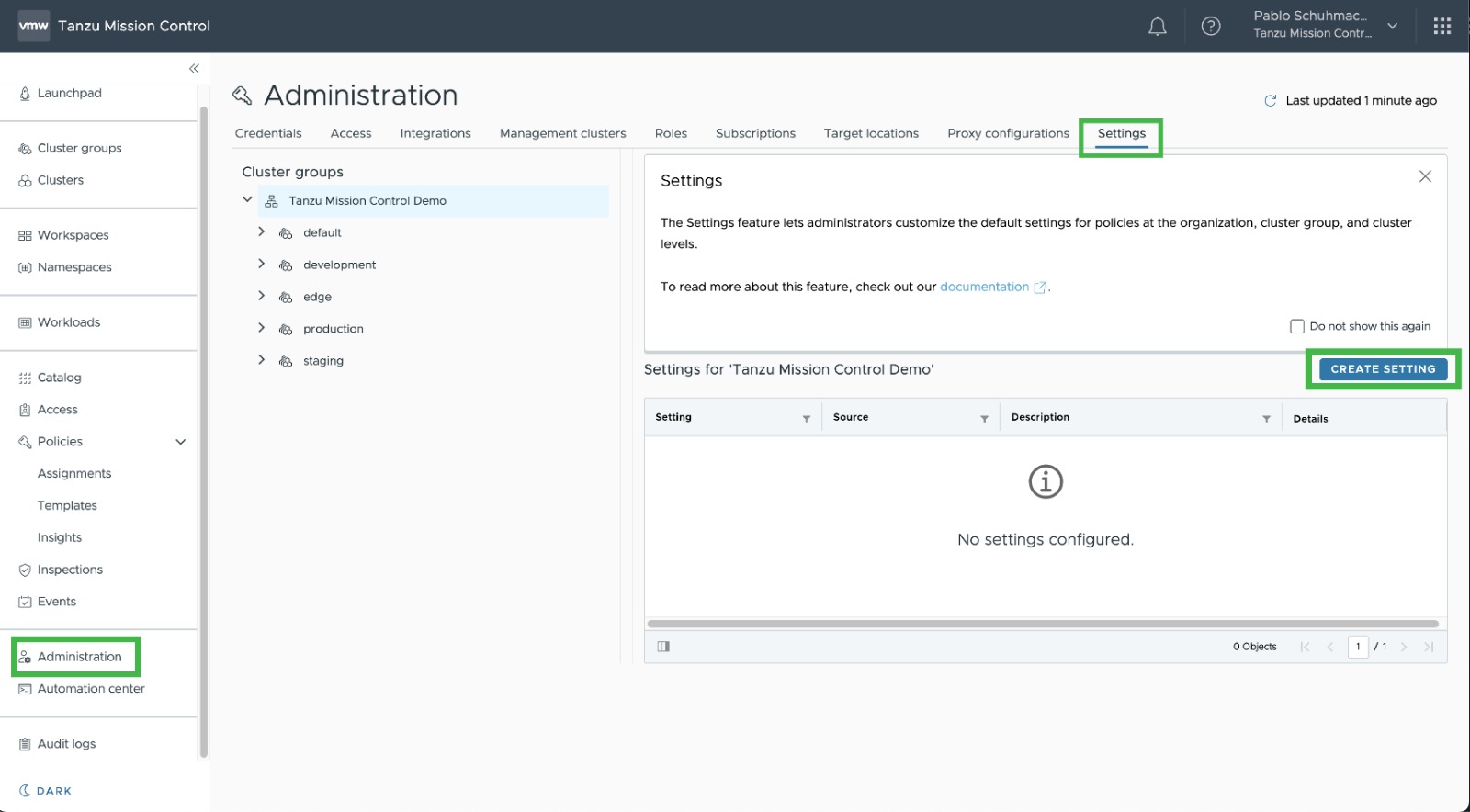Click the Workspaces sidebar icon
This screenshot has width=1470, height=812.
[25, 236]
